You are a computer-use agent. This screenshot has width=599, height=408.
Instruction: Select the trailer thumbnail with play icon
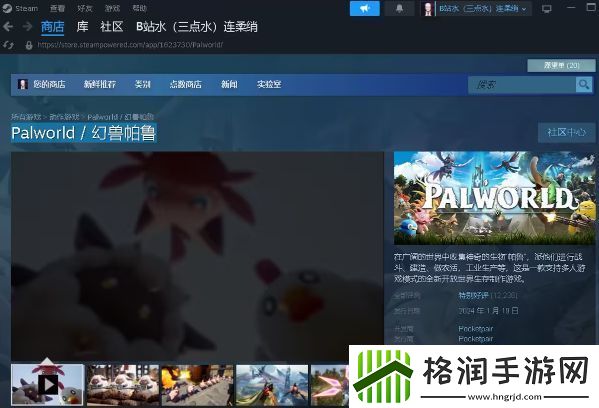[47, 384]
